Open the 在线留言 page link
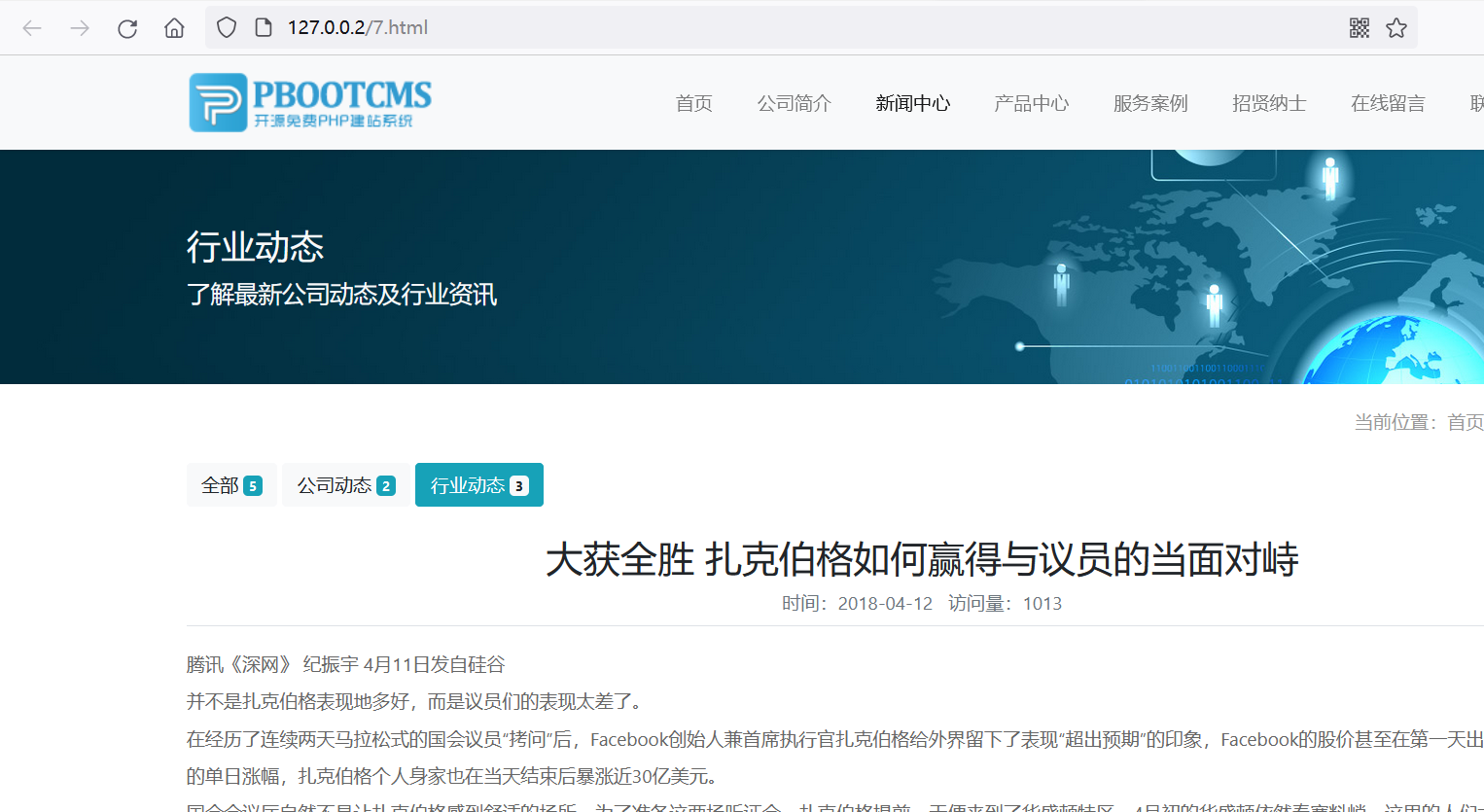 [1388, 102]
